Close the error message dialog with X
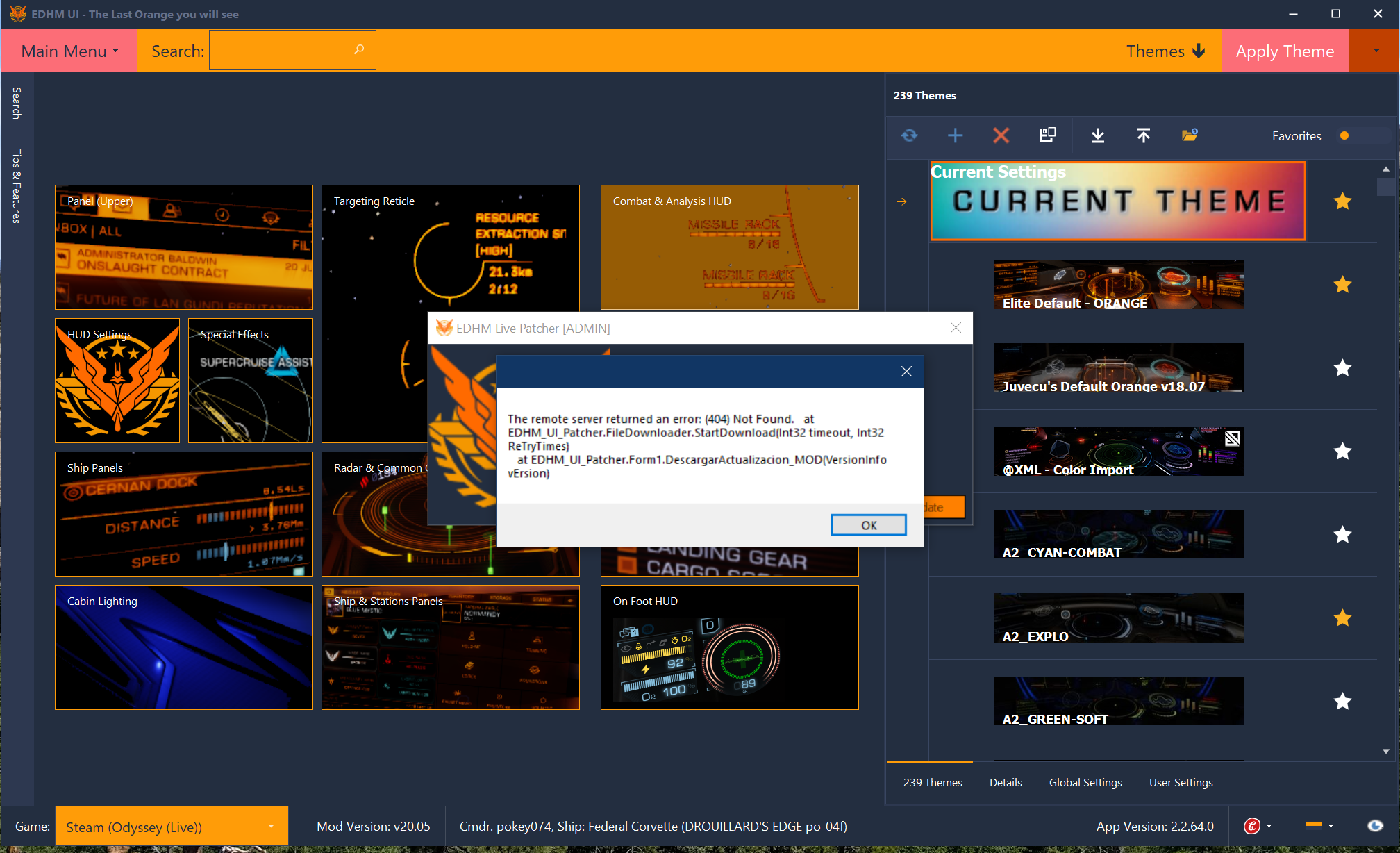The width and height of the screenshot is (1400, 853). pos(906,372)
